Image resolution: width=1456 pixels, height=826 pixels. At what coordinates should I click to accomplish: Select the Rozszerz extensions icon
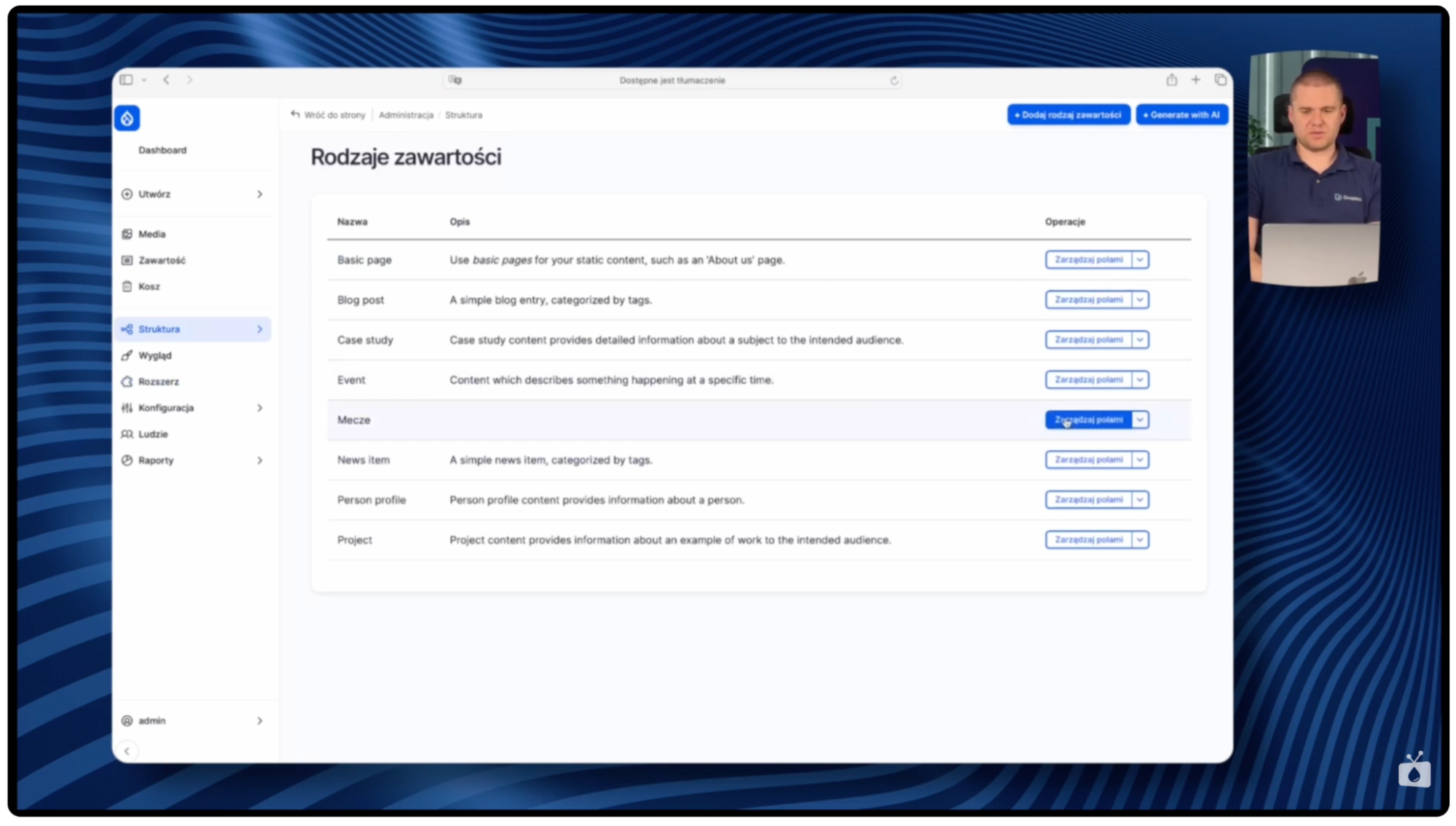pos(128,381)
